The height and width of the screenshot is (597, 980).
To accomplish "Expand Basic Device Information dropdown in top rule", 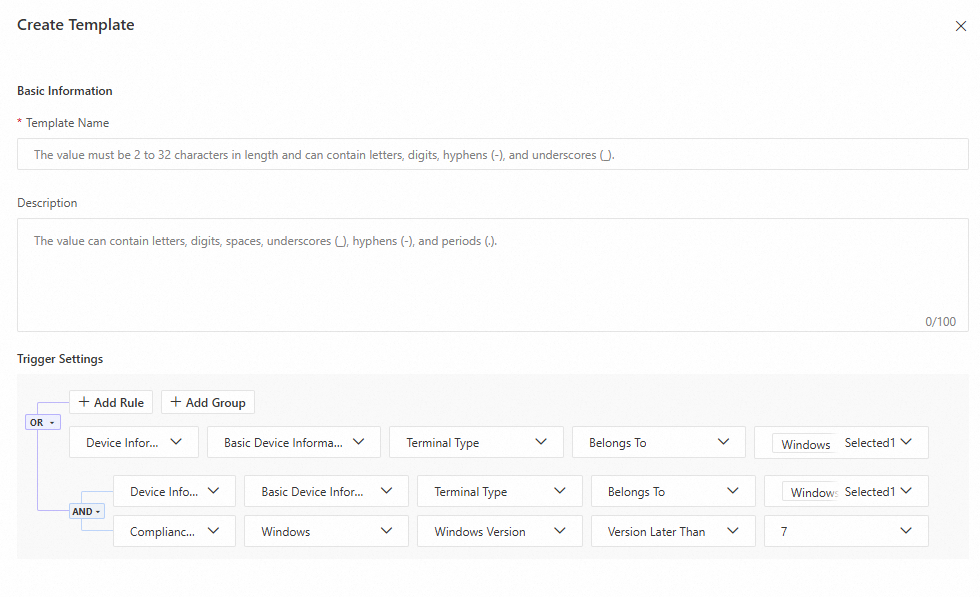I will pyautogui.click(x=293, y=443).
